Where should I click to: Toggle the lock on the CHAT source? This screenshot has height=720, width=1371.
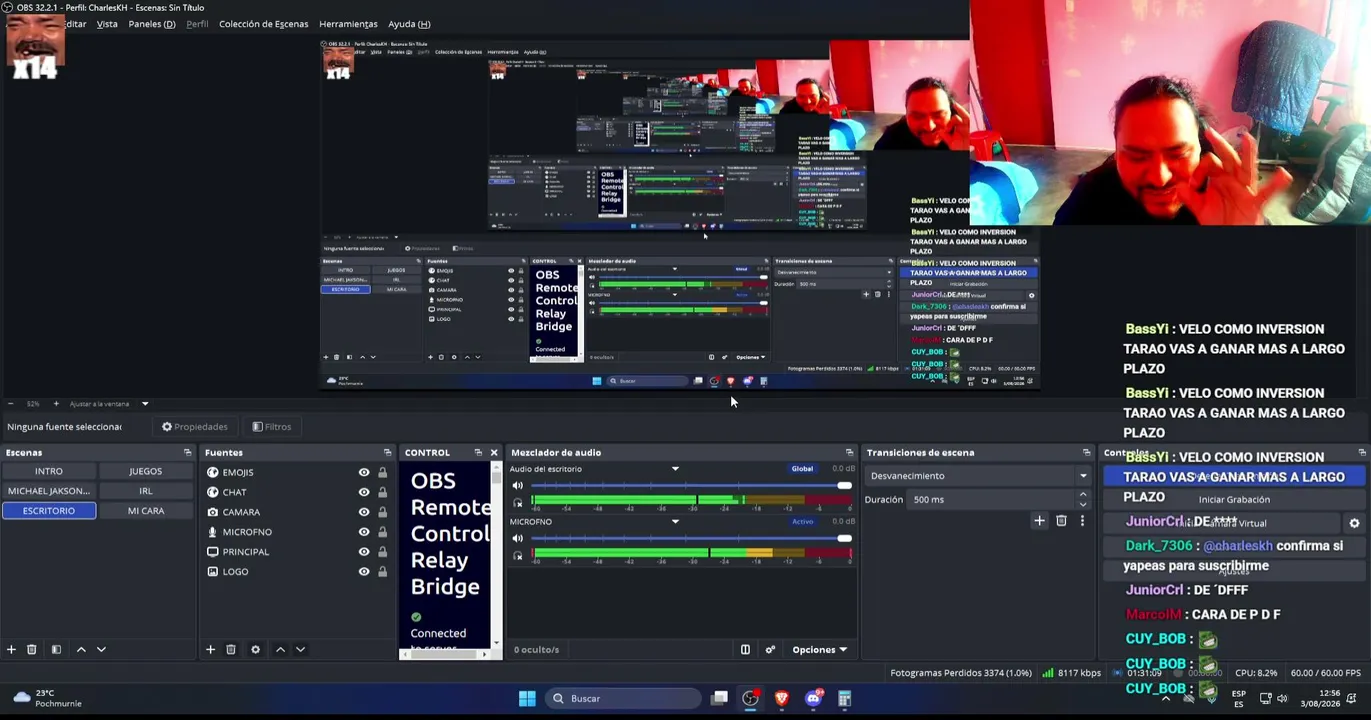382,492
